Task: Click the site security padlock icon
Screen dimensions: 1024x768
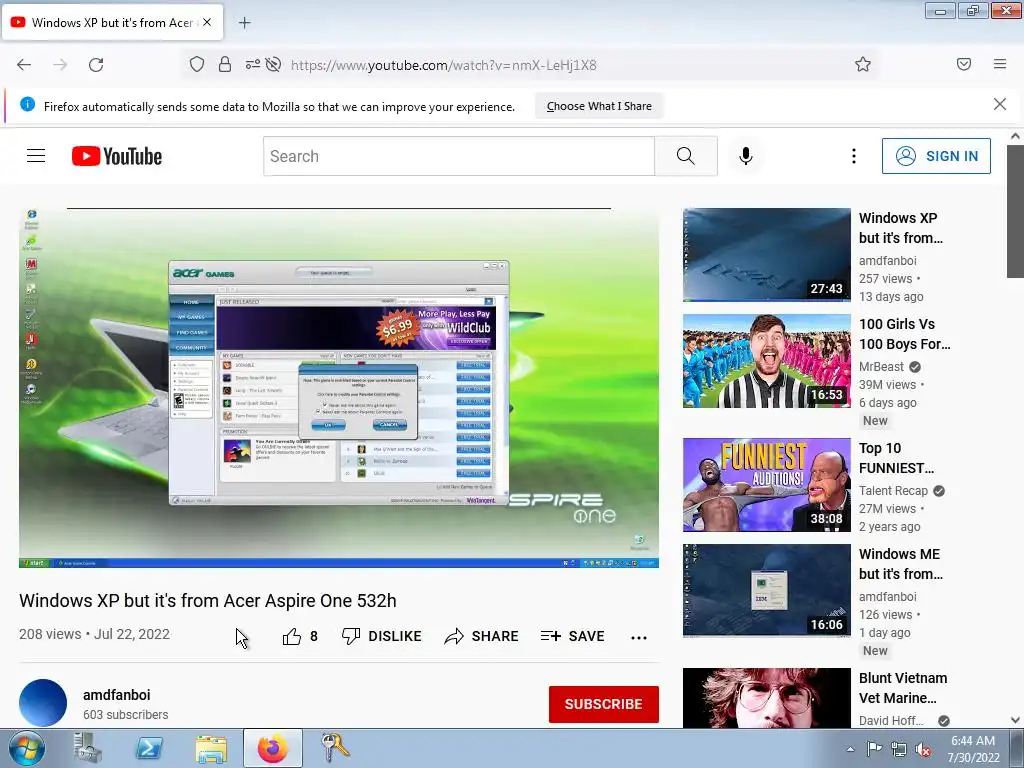Action: tap(225, 65)
